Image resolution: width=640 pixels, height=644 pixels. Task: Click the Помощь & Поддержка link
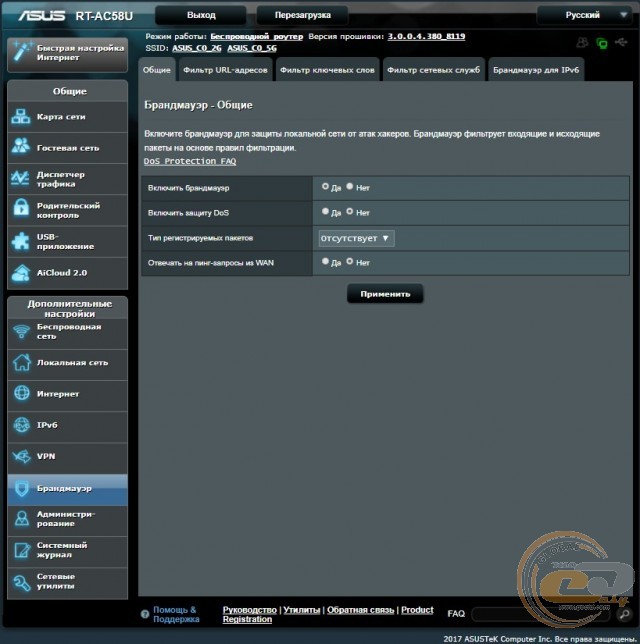[x=176, y=614]
